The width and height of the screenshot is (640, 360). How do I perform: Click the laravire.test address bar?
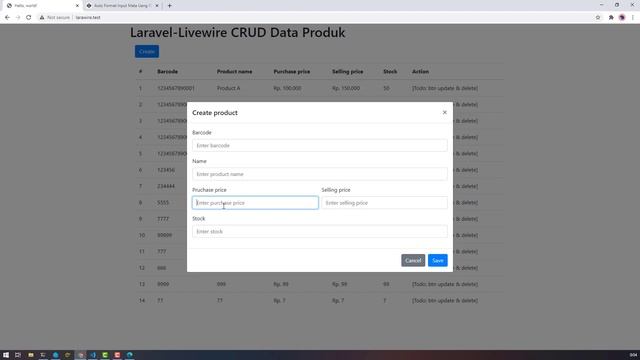pyautogui.click(x=88, y=18)
